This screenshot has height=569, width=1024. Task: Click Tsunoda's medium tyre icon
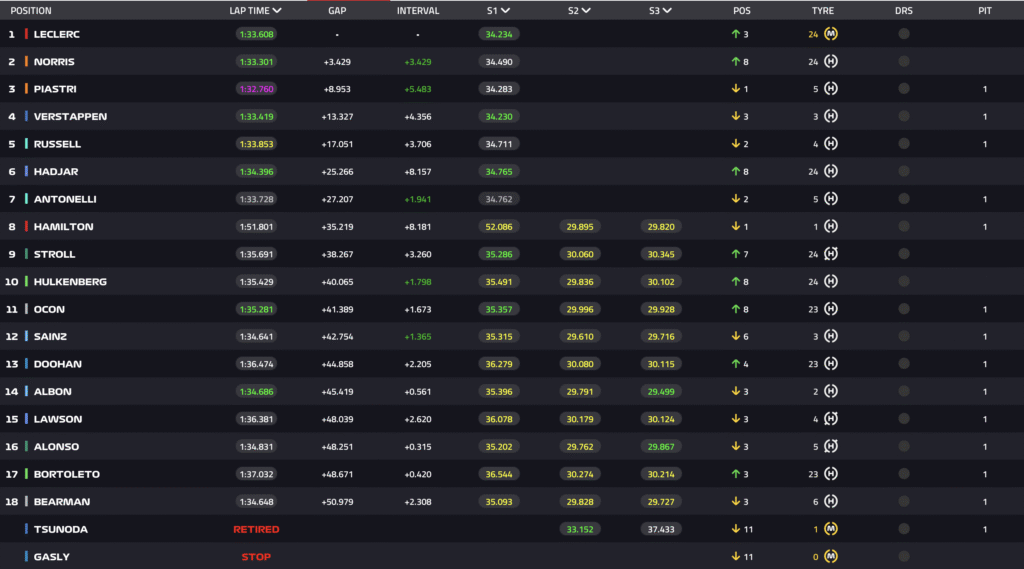point(831,529)
